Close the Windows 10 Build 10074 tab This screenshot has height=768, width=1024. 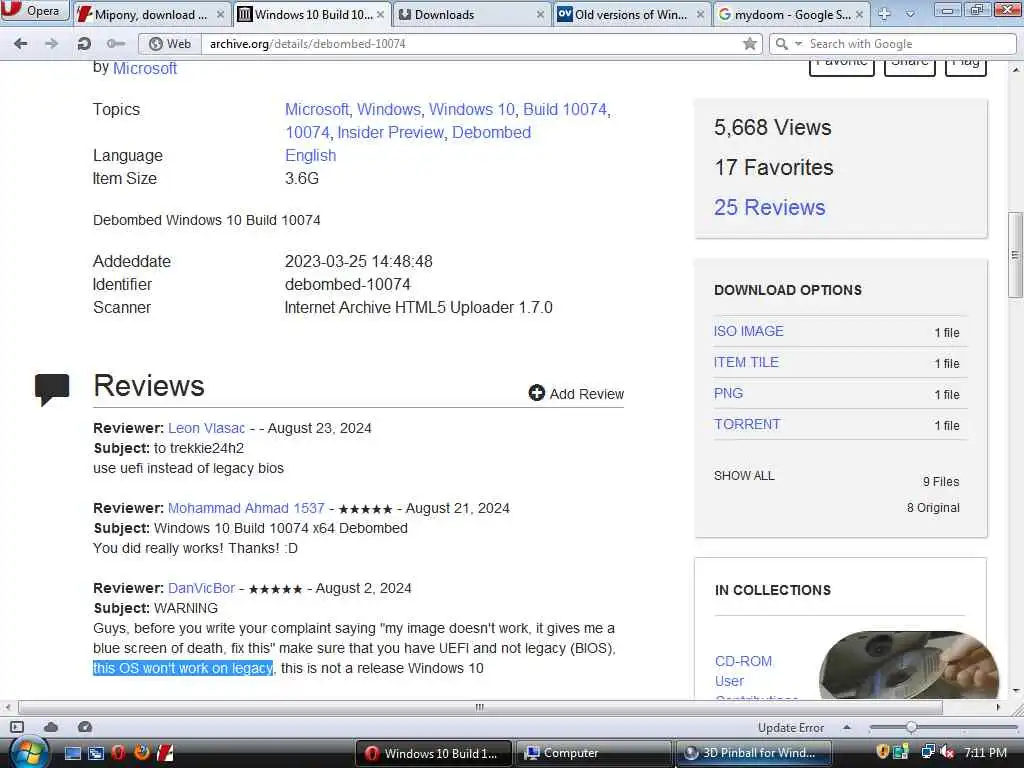pos(380,14)
